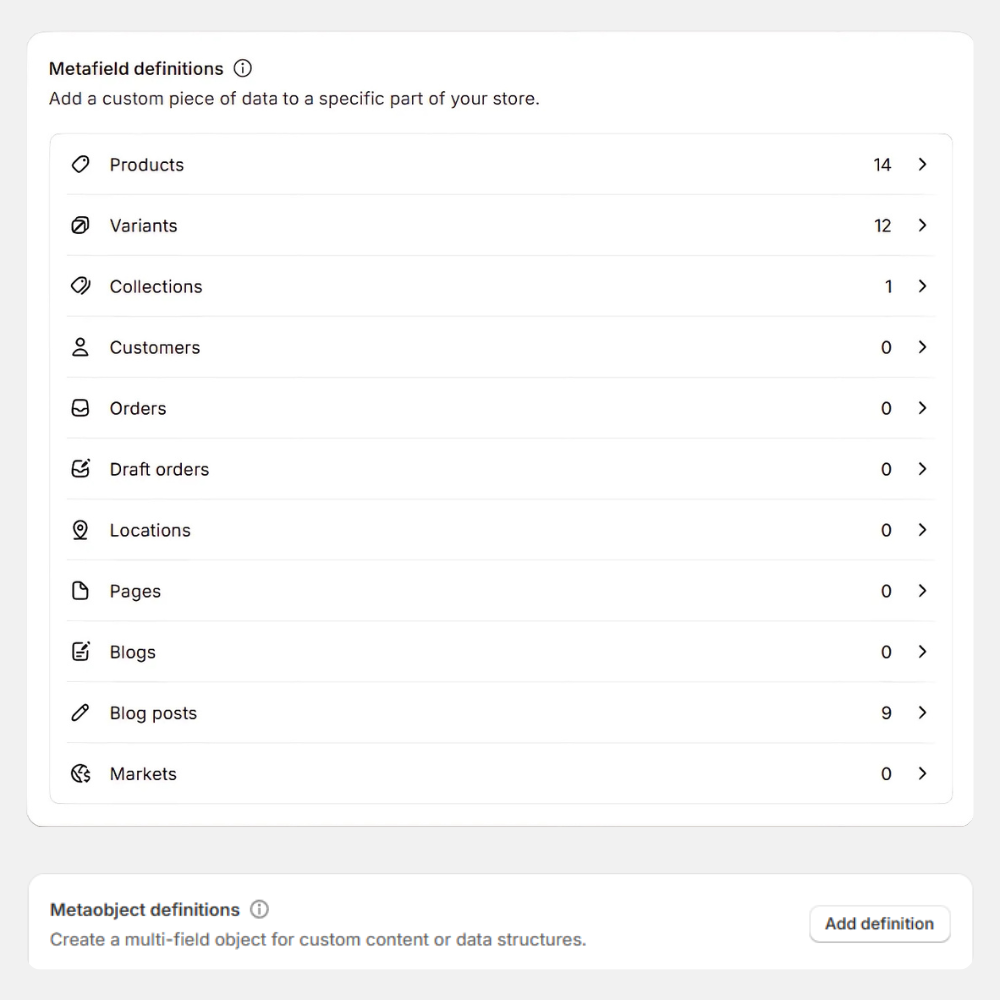Image resolution: width=1000 pixels, height=1000 pixels.
Task: Click the Products tag icon
Action: [81, 164]
